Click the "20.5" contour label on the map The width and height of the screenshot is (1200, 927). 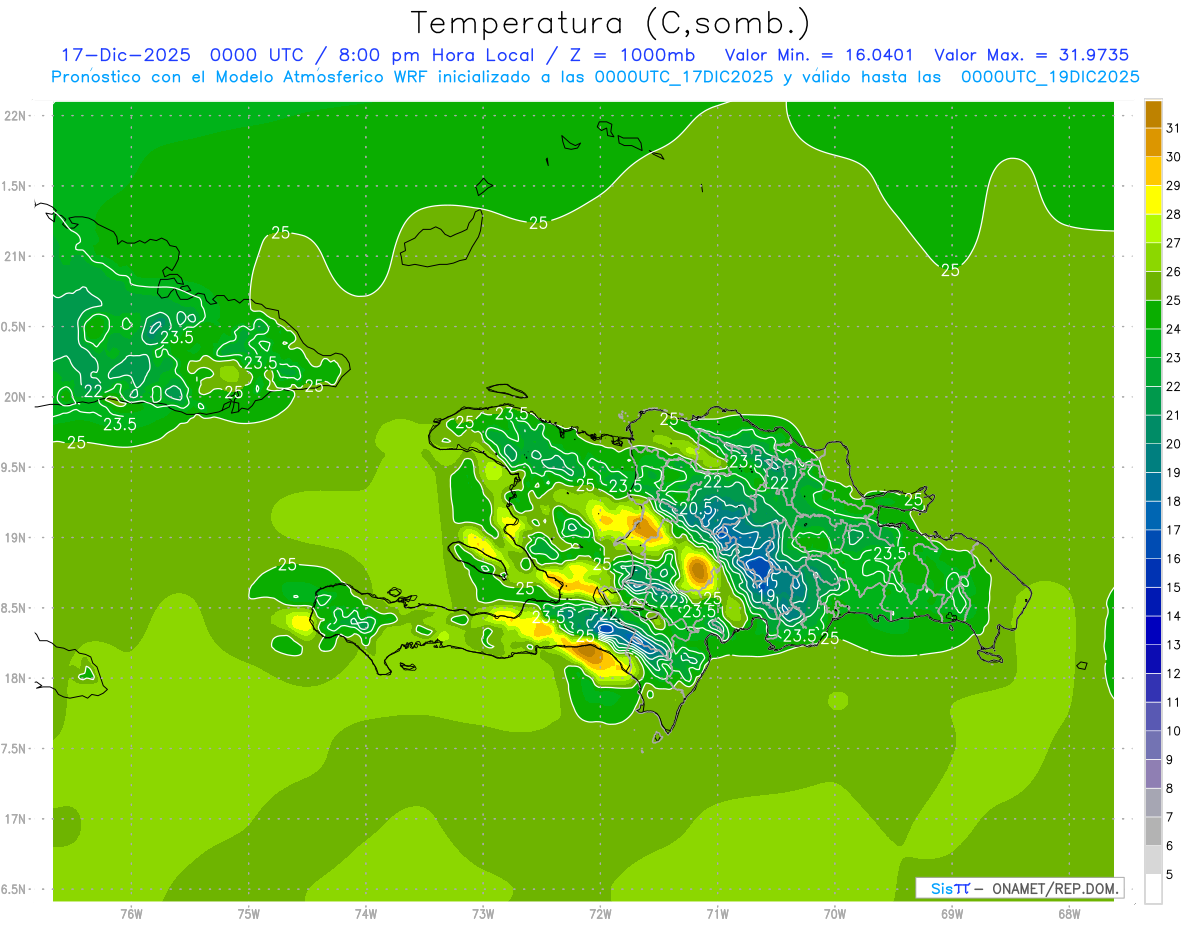pos(696,508)
